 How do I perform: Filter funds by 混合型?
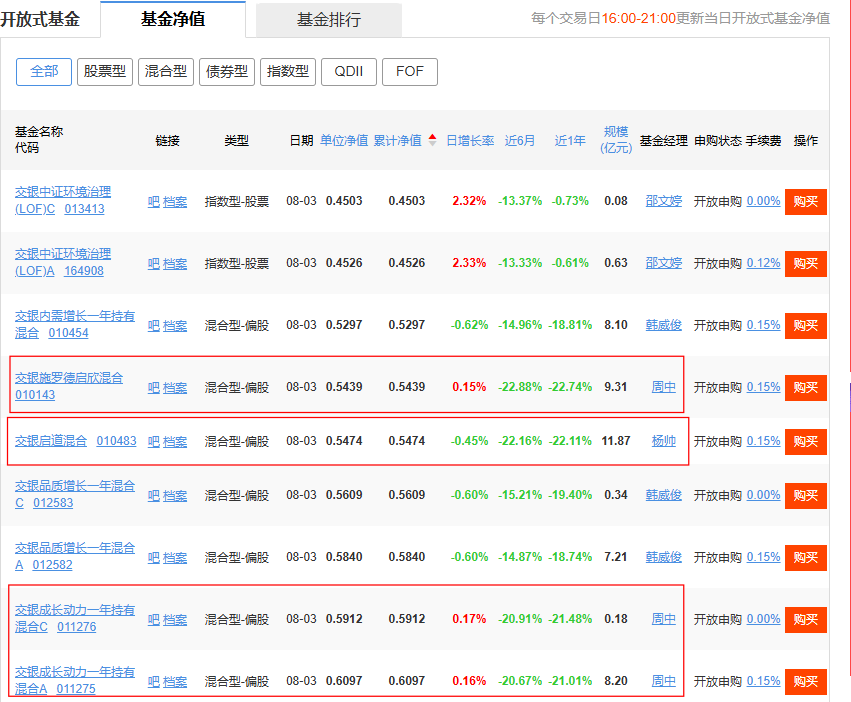click(166, 72)
